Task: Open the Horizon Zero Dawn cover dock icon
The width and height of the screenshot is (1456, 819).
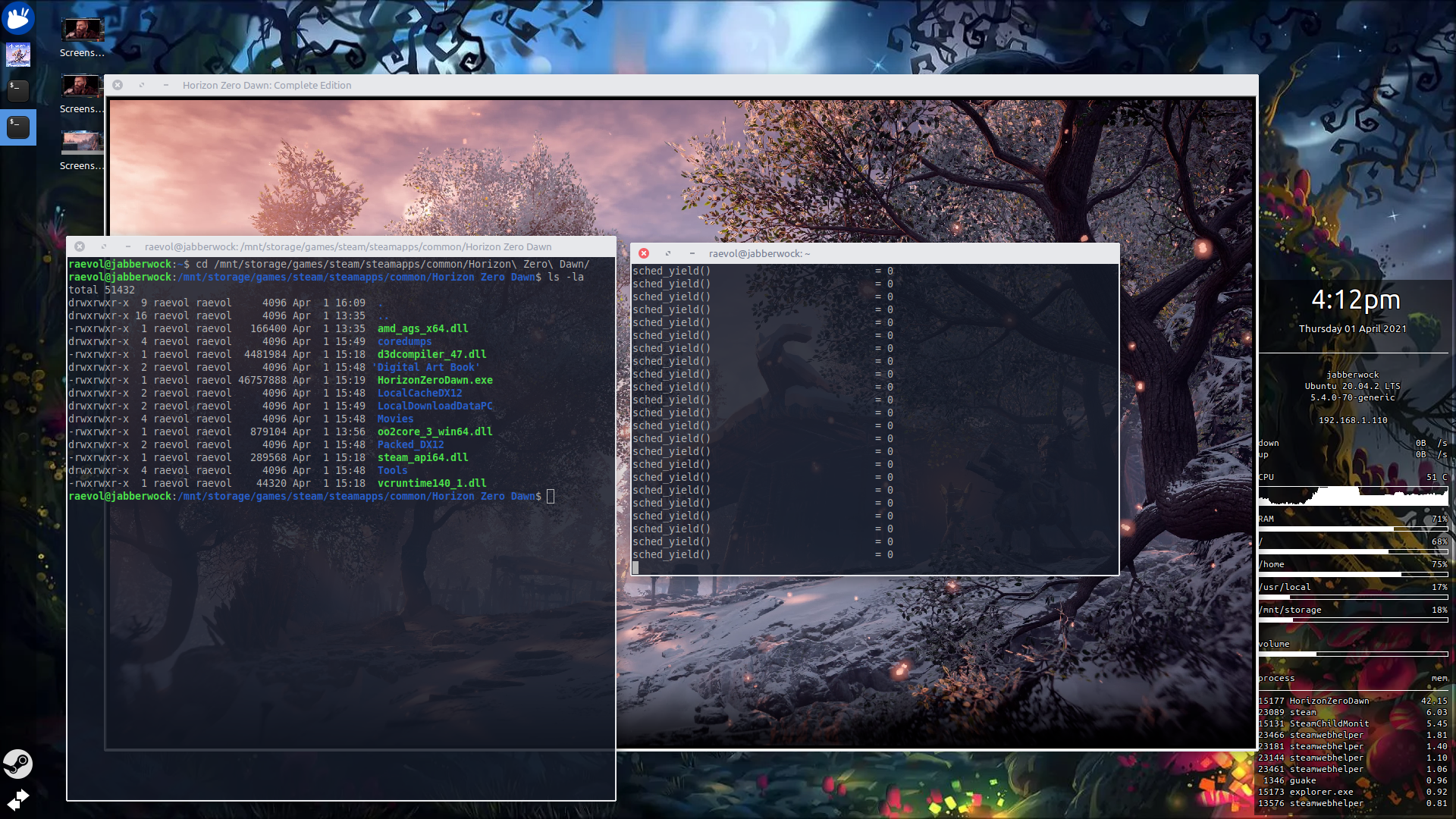Action: [x=17, y=55]
